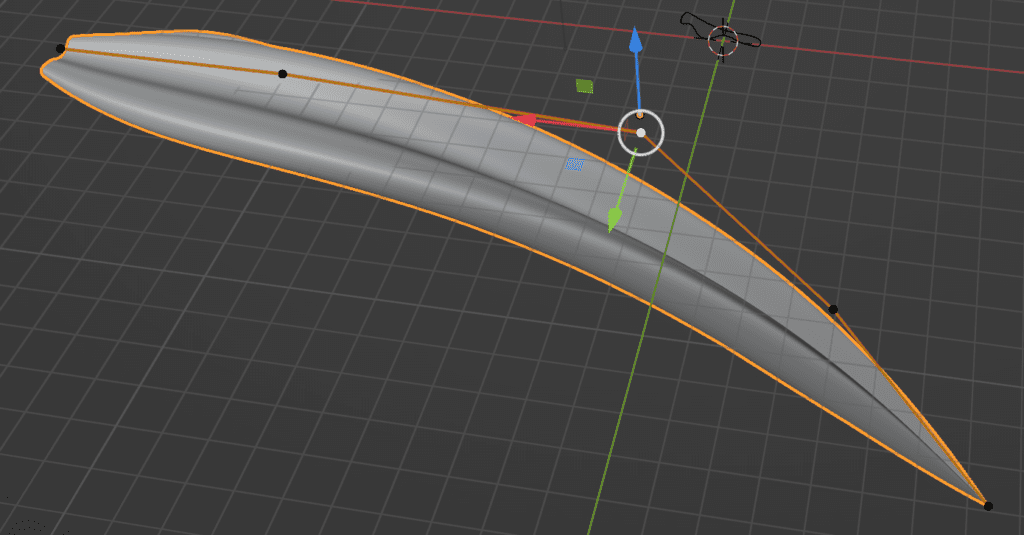The height and width of the screenshot is (535, 1024).
Task: Grab the blue Z-axis gizmo arrow
Action: click(635, 41)
